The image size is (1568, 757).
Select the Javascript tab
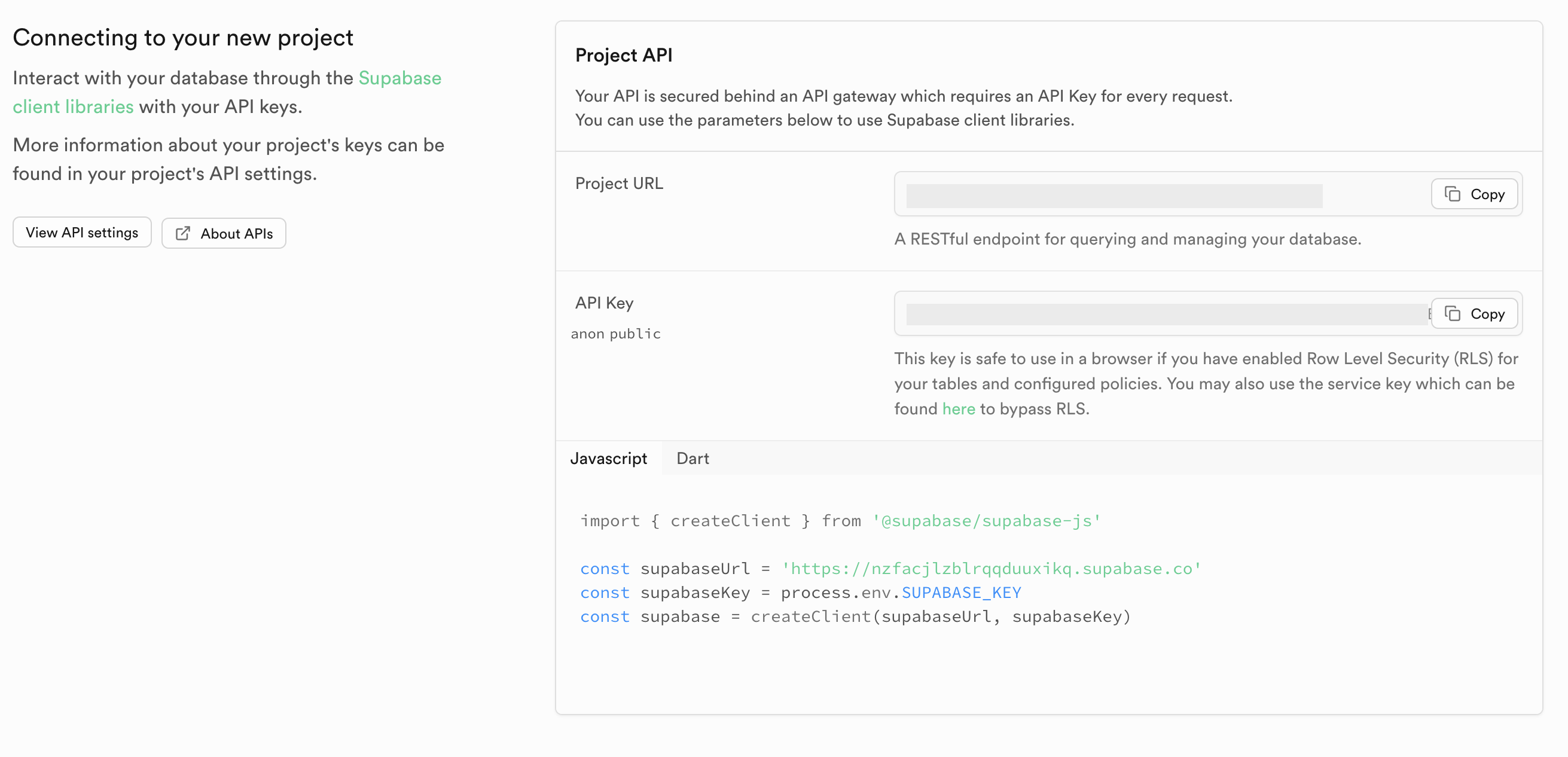tap(608, 458)
